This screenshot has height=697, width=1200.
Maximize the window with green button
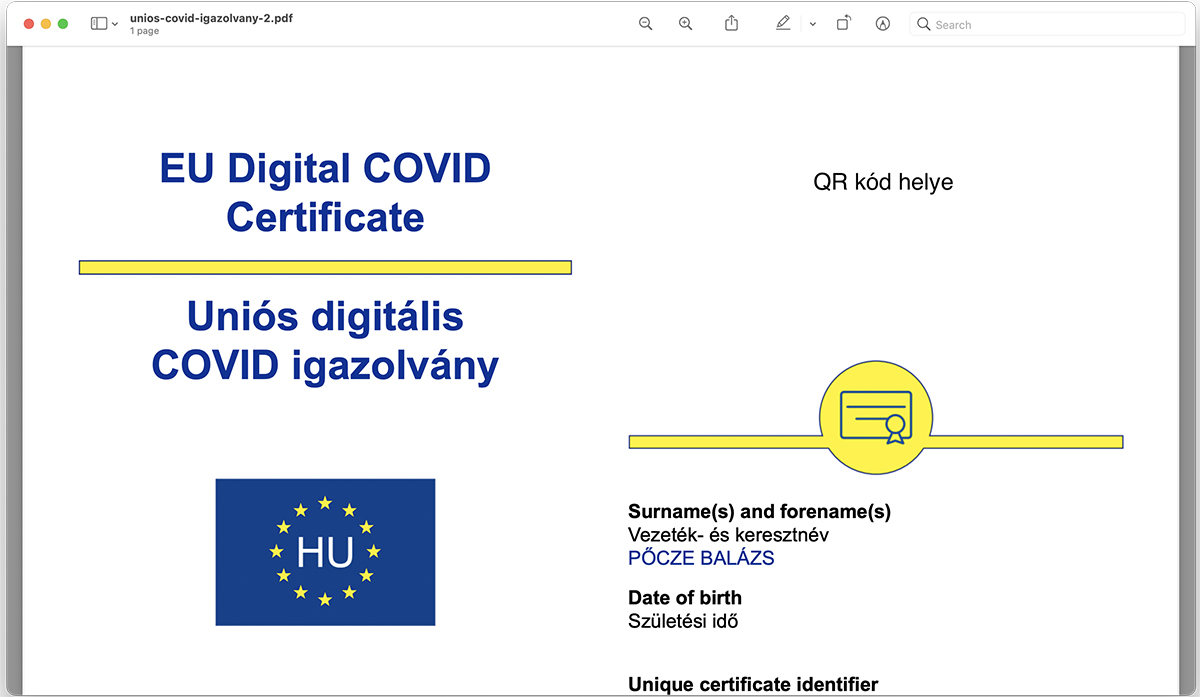[63, 23]
